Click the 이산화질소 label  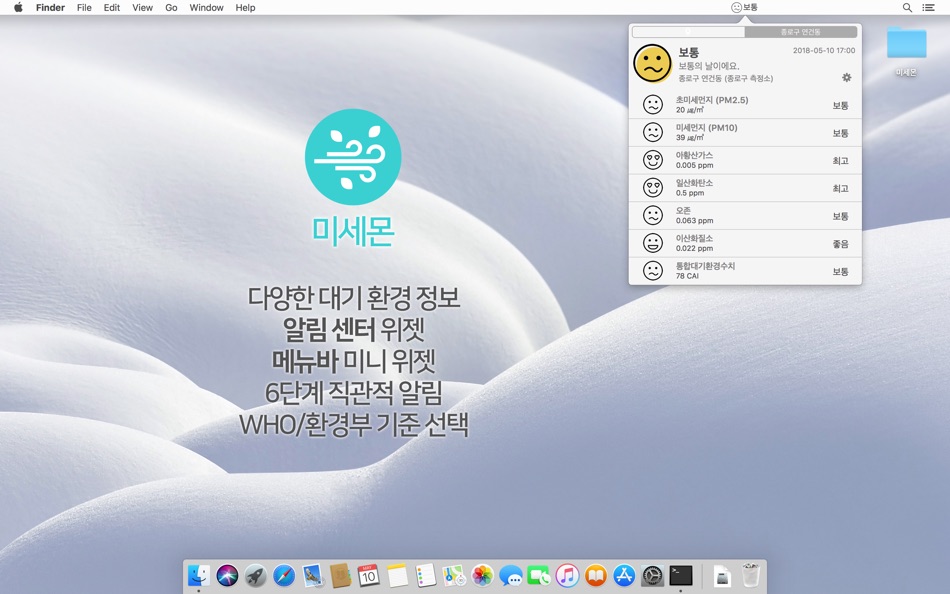coord(694,238)
